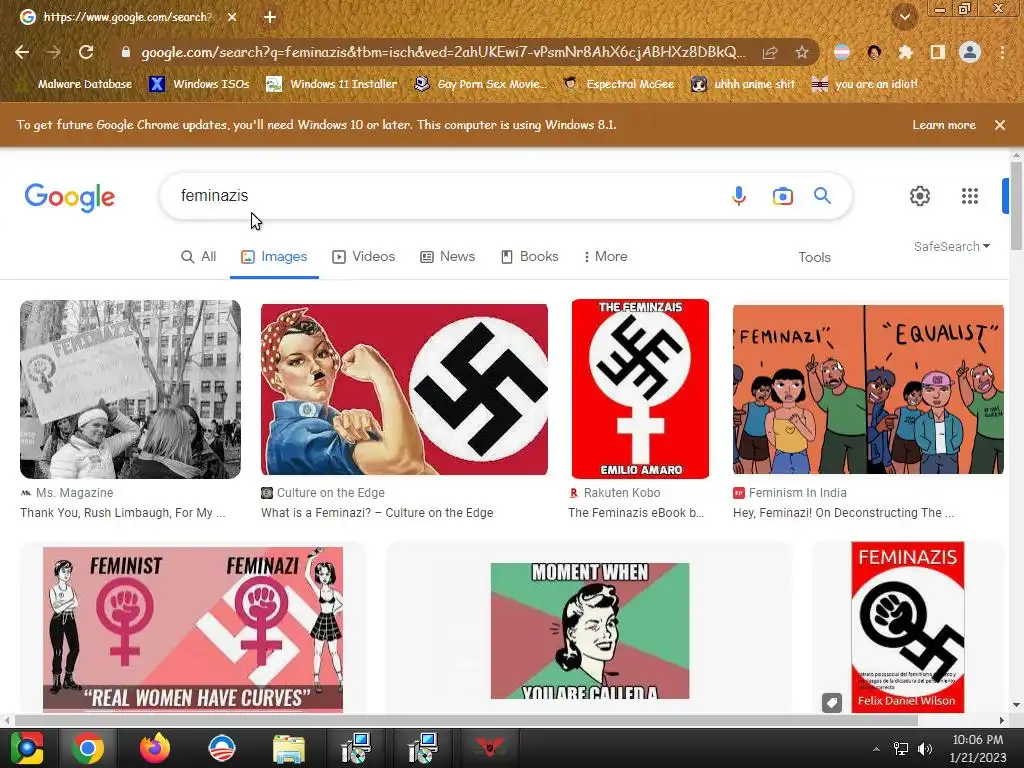Open the Windows 11 Installer bookmark
This screenshot has width=1024, height=768.
pos(332,84)
